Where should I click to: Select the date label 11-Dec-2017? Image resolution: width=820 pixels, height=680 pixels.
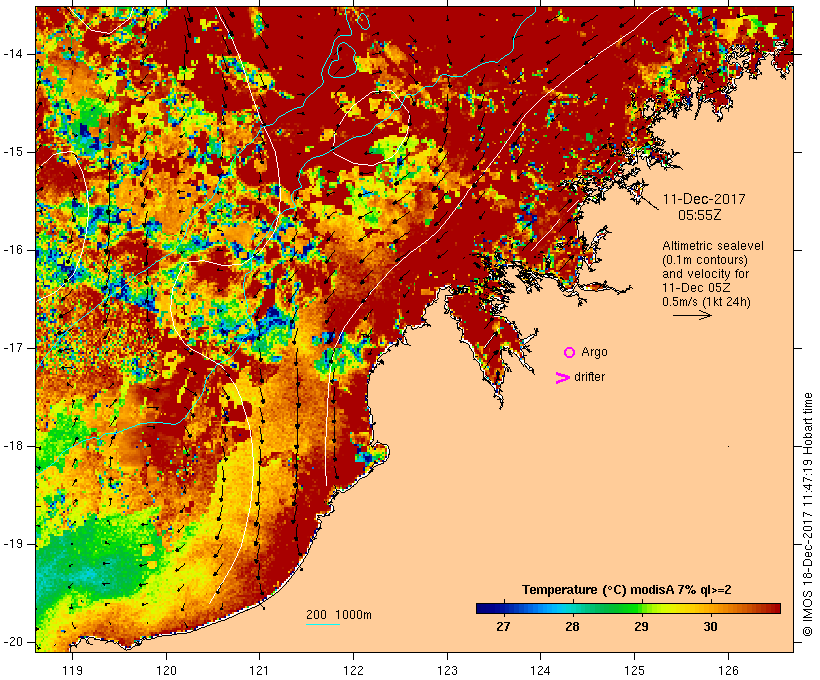coord(704,199)
